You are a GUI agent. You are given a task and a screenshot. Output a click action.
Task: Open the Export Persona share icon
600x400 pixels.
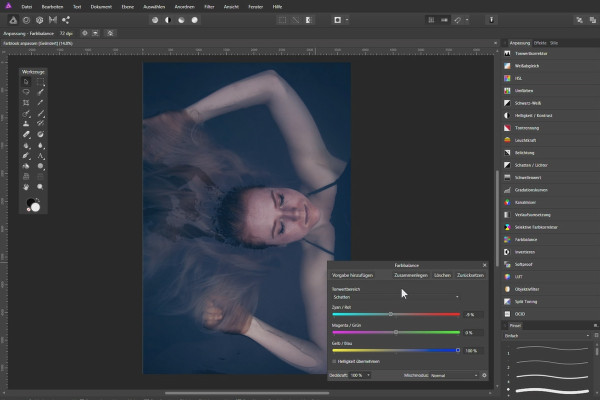pos(66,20)
